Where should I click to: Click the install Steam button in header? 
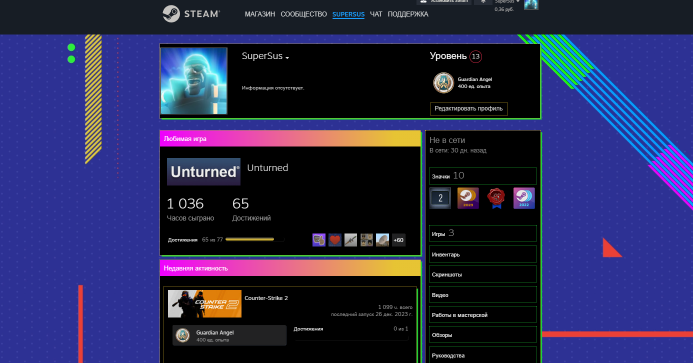444,2
